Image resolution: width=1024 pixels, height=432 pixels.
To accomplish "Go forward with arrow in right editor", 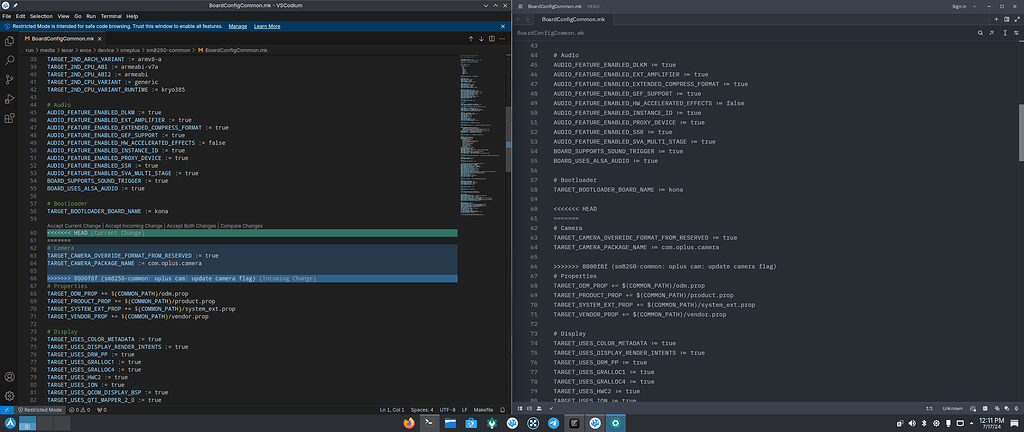I will point(528,20).
